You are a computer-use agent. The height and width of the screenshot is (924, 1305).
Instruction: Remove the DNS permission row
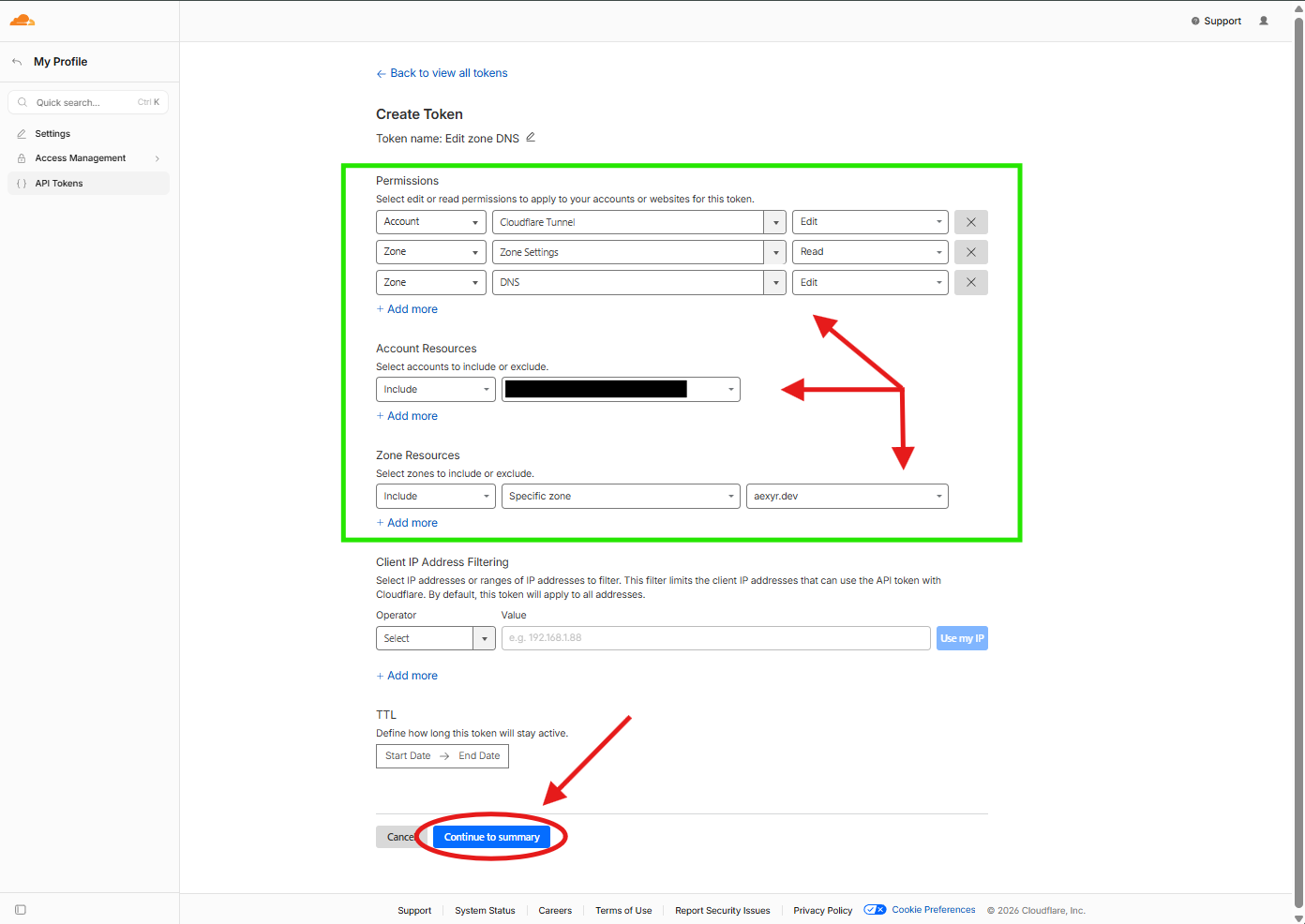coord(971,282)
